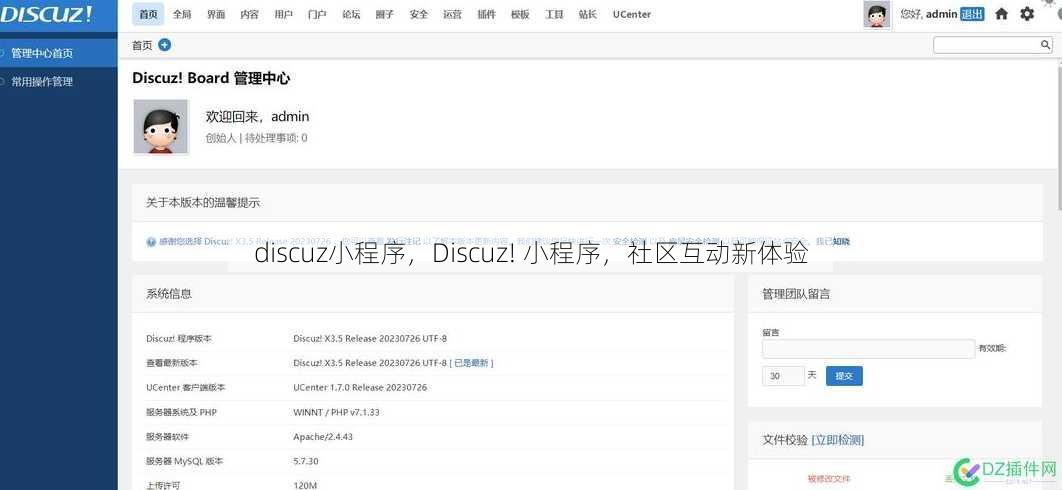Click the Discuz! X3.5 Release 20230726 UTF-8 version text

click(x=370, y=338)
